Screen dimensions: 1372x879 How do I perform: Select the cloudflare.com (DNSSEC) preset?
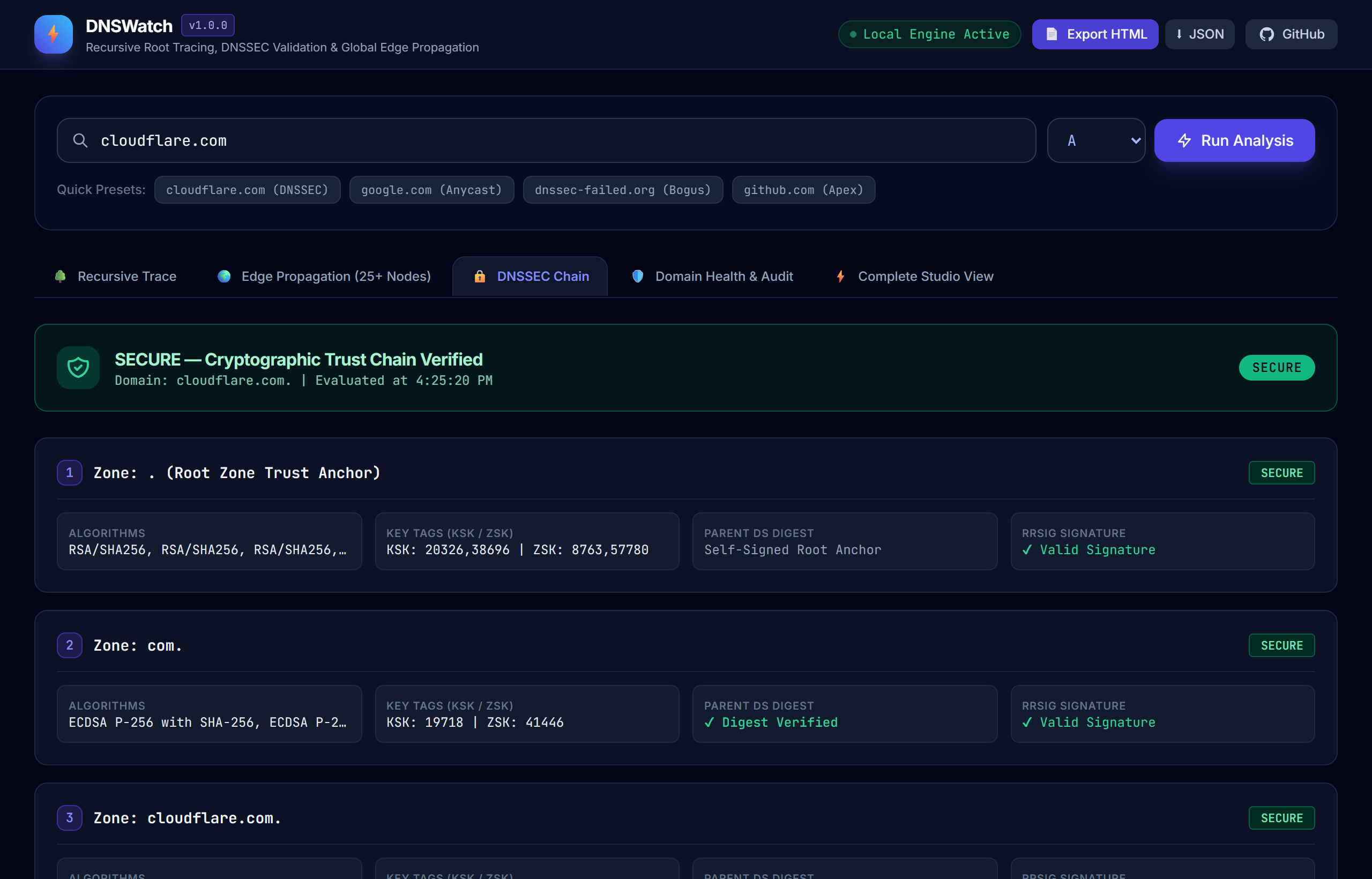(247, 190)
